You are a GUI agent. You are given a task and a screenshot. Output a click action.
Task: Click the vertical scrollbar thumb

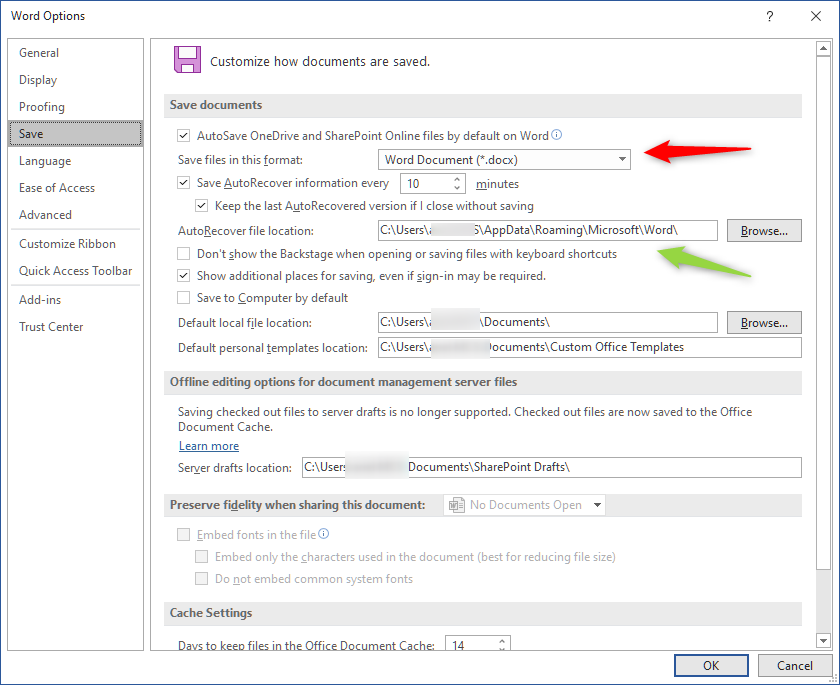click(823, 313)
